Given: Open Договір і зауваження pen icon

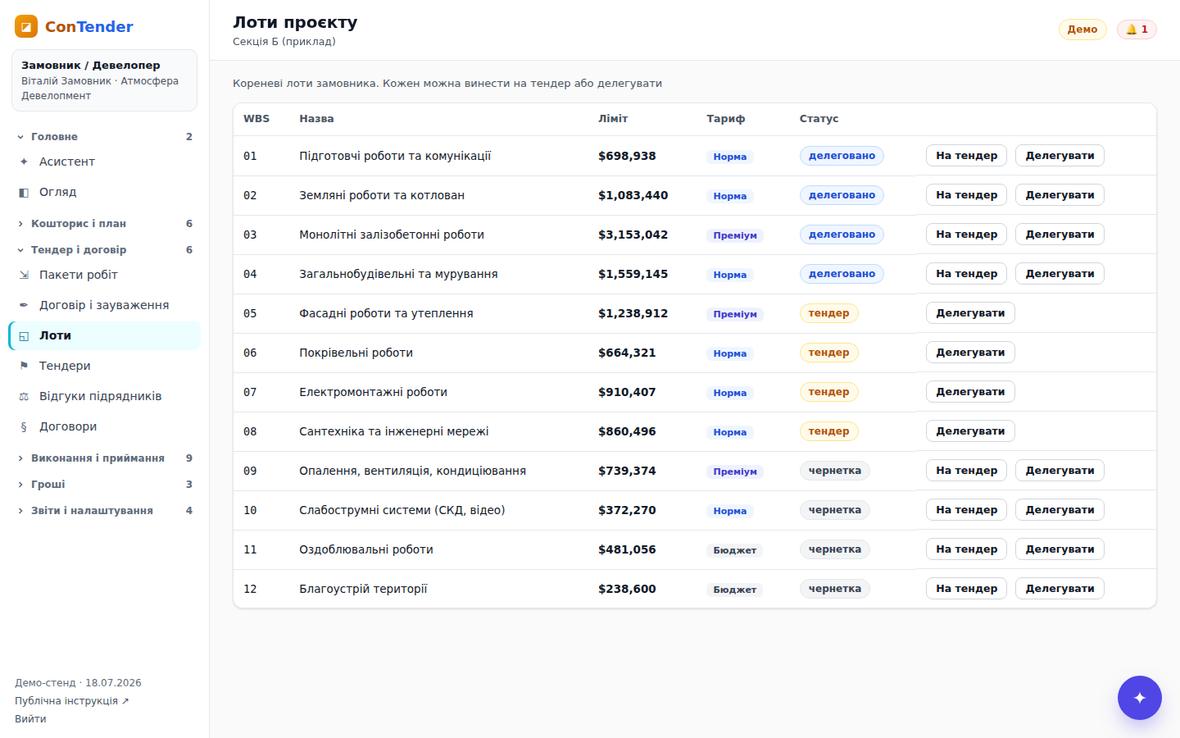Looking at the screenshot, I should click(x=24, y=305).
